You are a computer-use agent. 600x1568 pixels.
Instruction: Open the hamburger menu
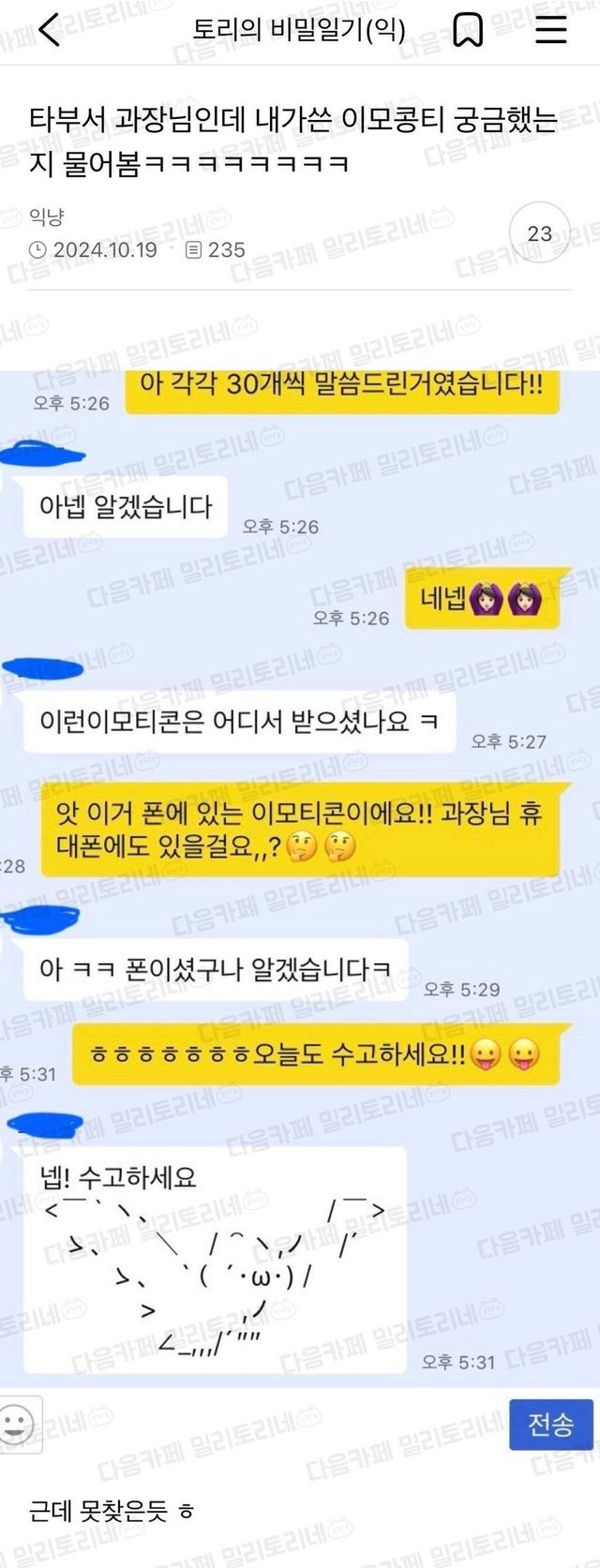coord(550,29)
